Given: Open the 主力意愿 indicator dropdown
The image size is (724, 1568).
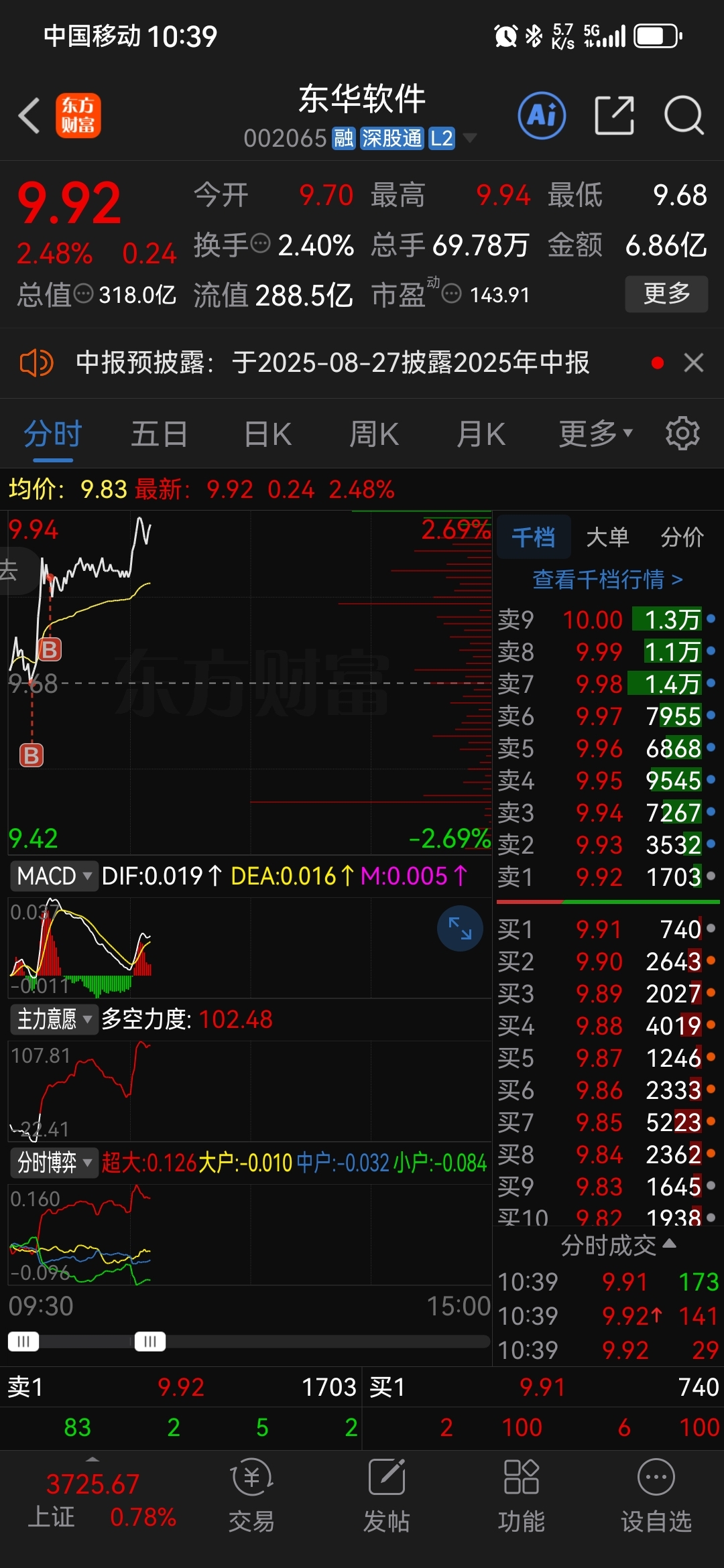Looking at the screenshot, I should (x=54, y=1019).
